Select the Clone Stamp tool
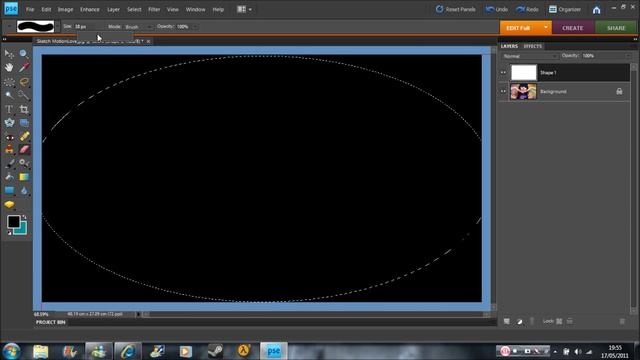The width and height of the screenshot is (640, 360). click(9, 150)
